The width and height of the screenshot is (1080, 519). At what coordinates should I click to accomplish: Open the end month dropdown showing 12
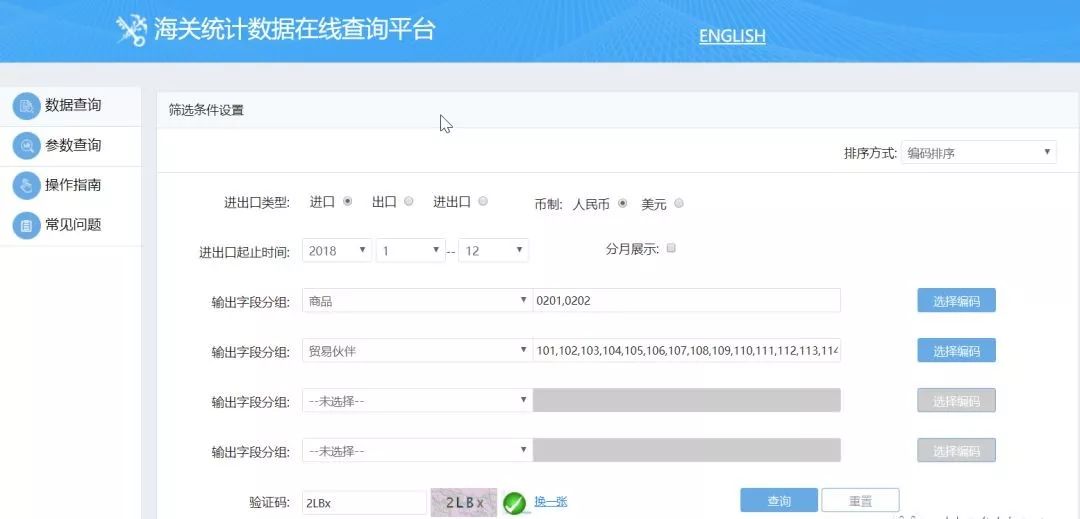tap(493, 251)
